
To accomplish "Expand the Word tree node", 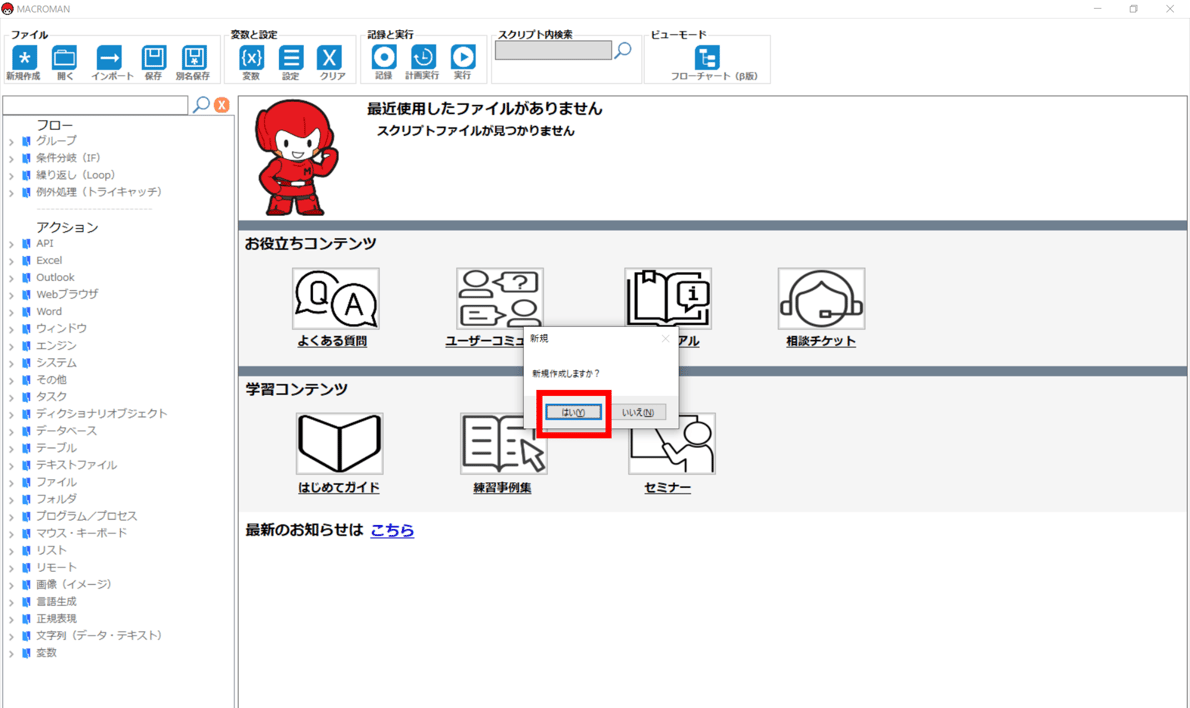I will tap(11, 313).
